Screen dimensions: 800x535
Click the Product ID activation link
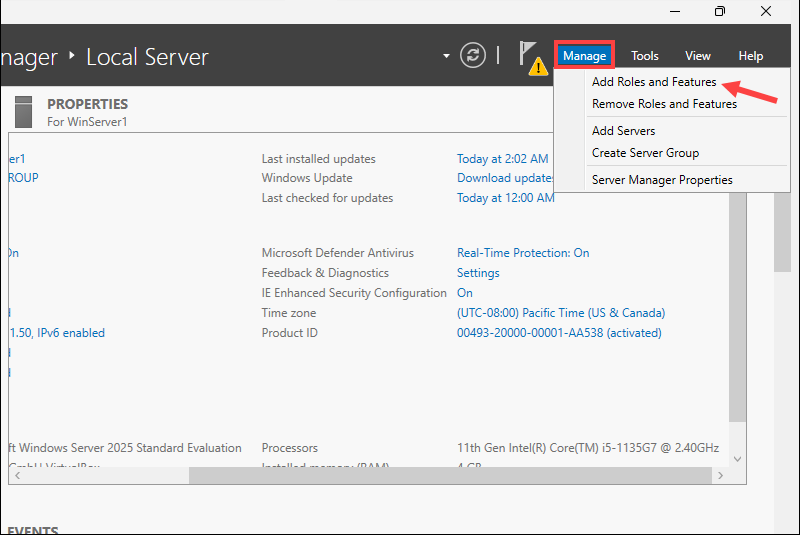(x=559, y=333)
